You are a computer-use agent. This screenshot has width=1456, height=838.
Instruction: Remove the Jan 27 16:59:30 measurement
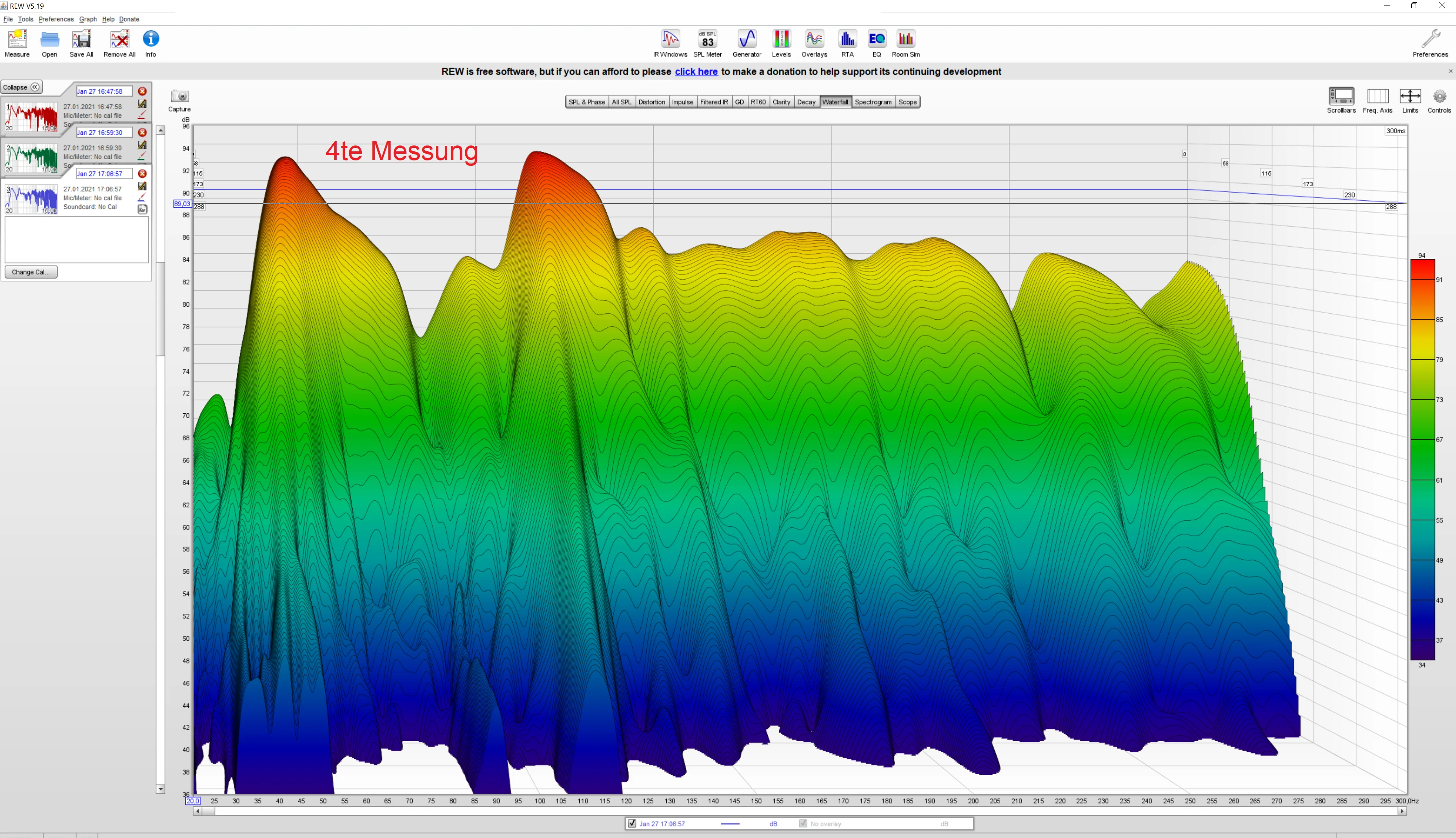(x=143, y=133)
